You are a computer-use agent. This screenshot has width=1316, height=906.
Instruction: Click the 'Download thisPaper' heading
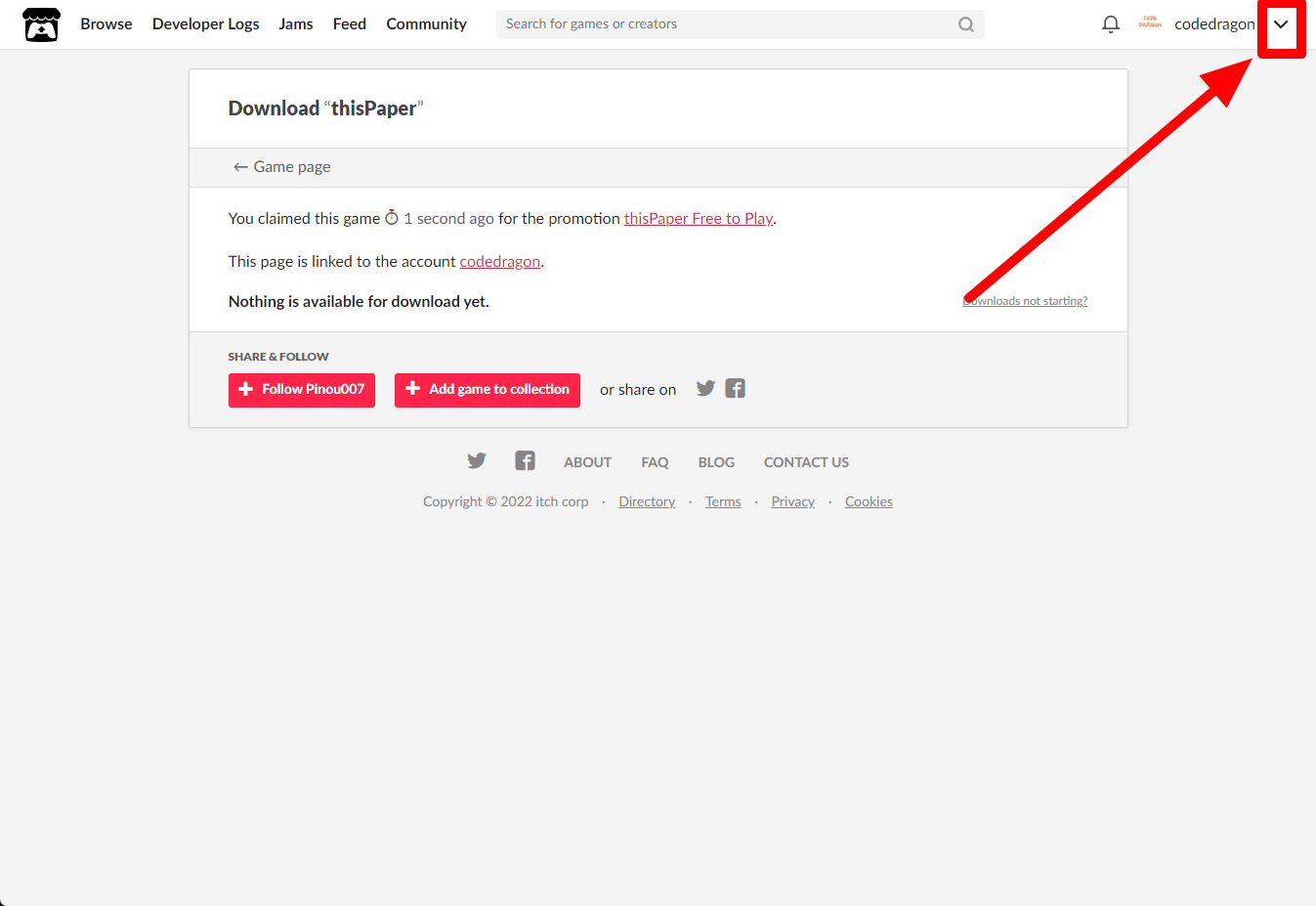(x=326, y=108)
